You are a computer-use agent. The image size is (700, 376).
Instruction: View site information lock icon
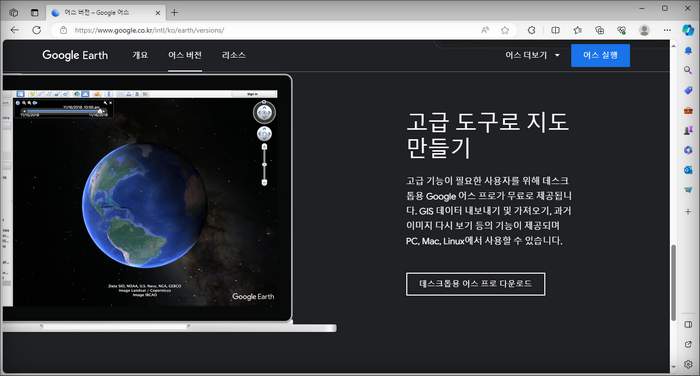64,30
